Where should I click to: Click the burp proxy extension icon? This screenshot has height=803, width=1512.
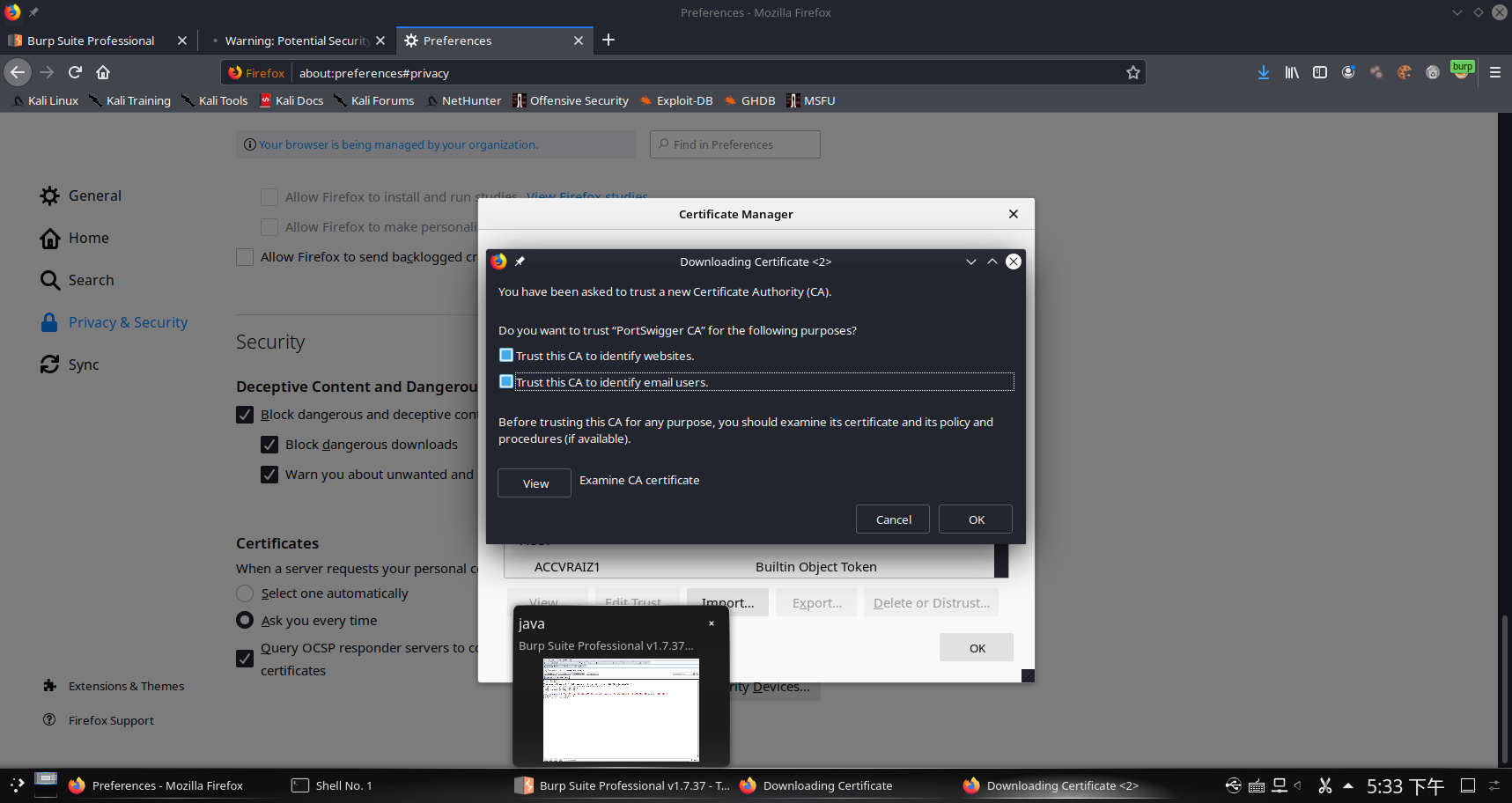click(x=1463, y=70)
